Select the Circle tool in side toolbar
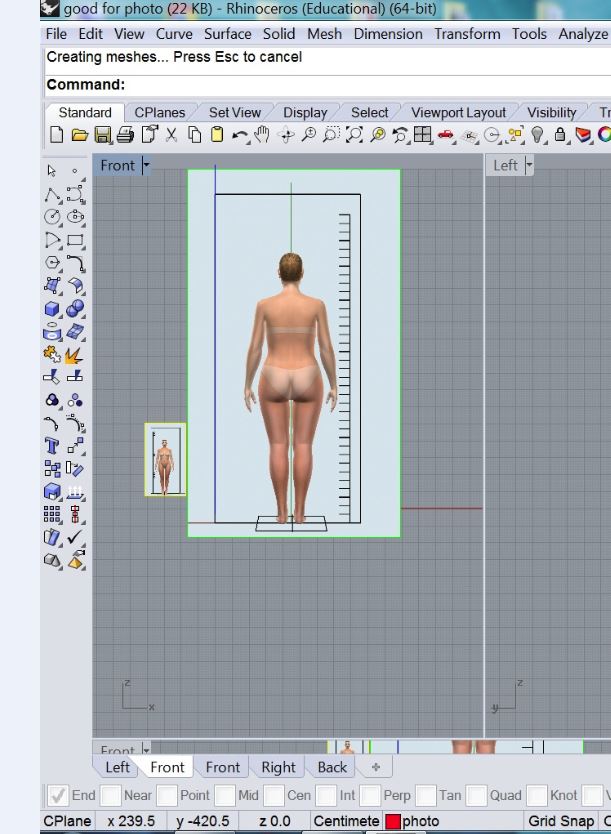The width and height of the screenshot is (611, 834). click(52, 217)
